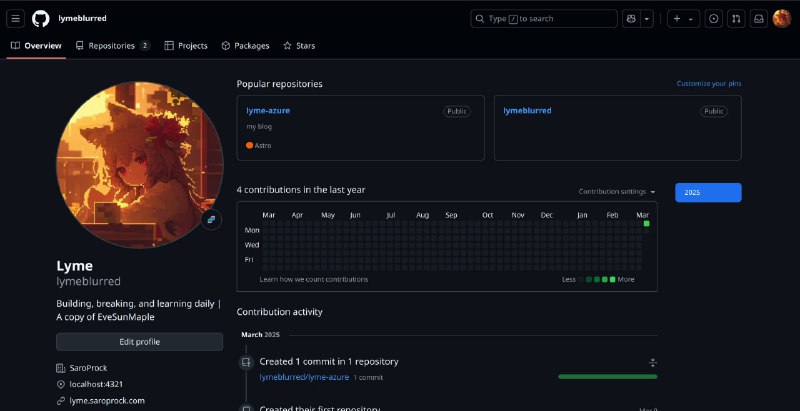Click the Edit profile button
Screen dimensions: 800x411
pos(139,342)
